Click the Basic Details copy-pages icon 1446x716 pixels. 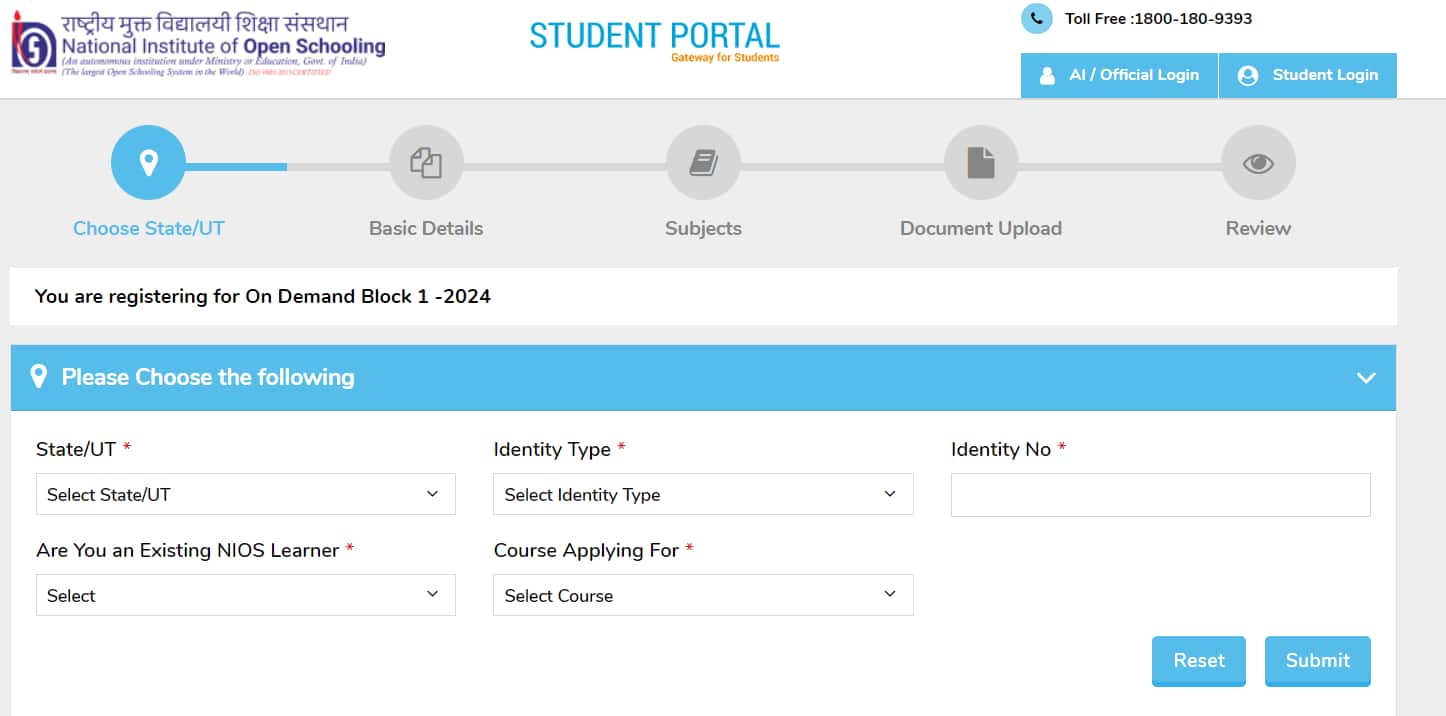pos(426,162)
